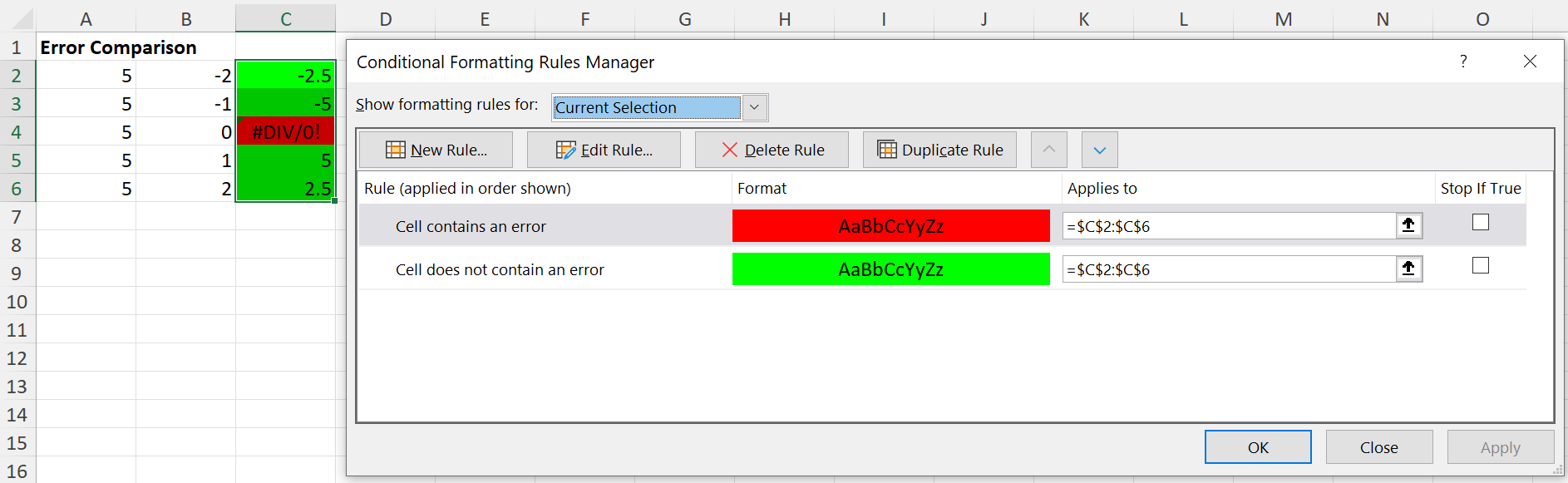Select the 'Cell does not contain an error' rule
This screenshot has width=1568, height=483.
coord(500,269)
